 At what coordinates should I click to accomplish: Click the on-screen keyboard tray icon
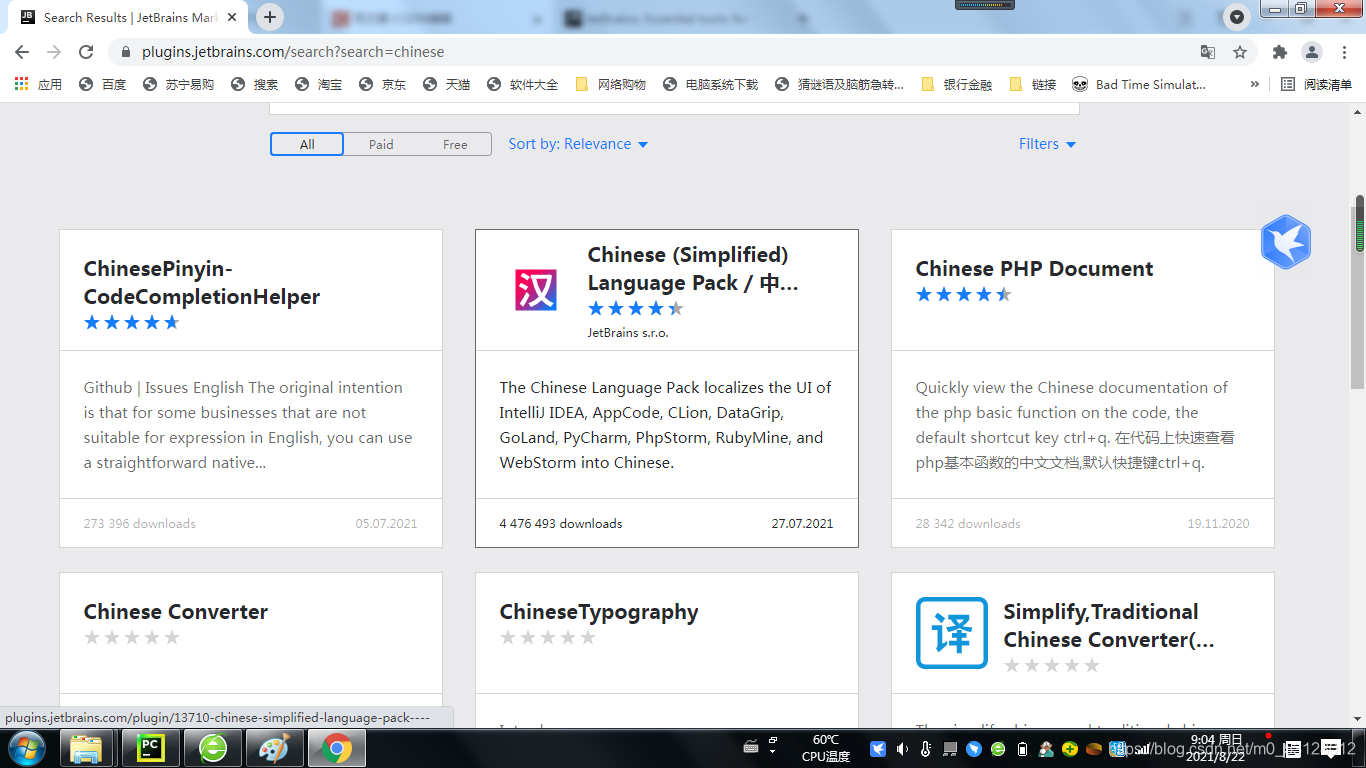(x=752, y=747)
